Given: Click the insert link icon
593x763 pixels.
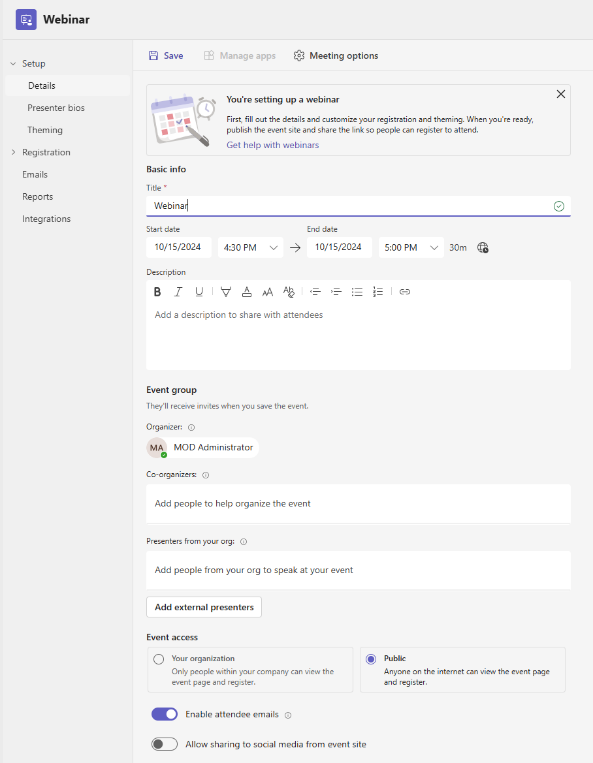Looking at the screenshot, I should click(404, 292).
